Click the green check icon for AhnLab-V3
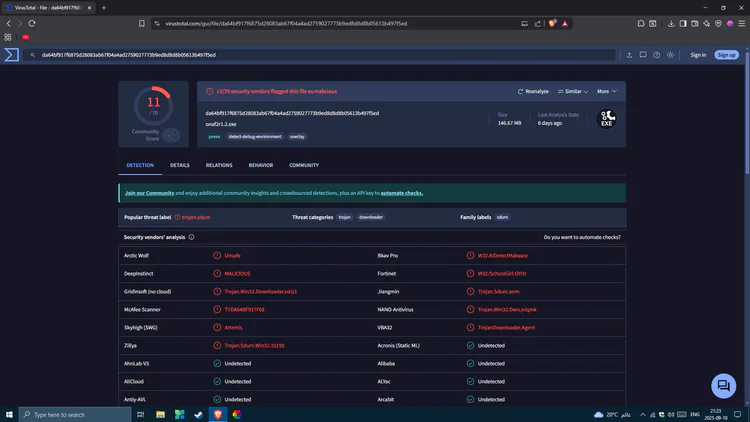Screen dimensions: 750x422 [x=217, y=364]
